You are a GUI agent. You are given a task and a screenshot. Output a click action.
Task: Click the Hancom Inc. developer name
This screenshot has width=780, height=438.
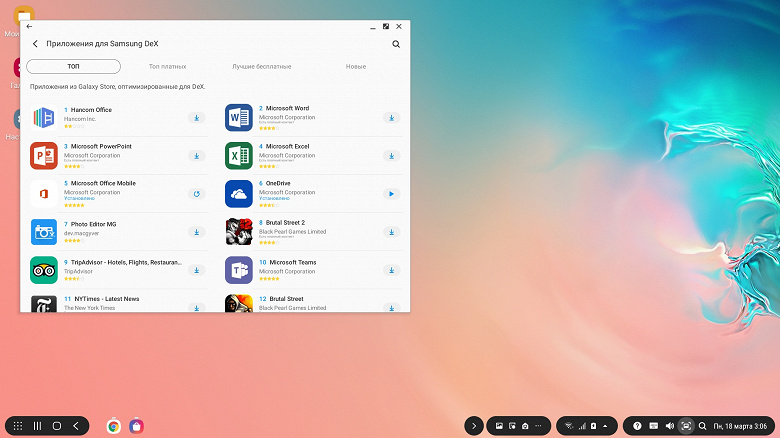tap(80, 119)
